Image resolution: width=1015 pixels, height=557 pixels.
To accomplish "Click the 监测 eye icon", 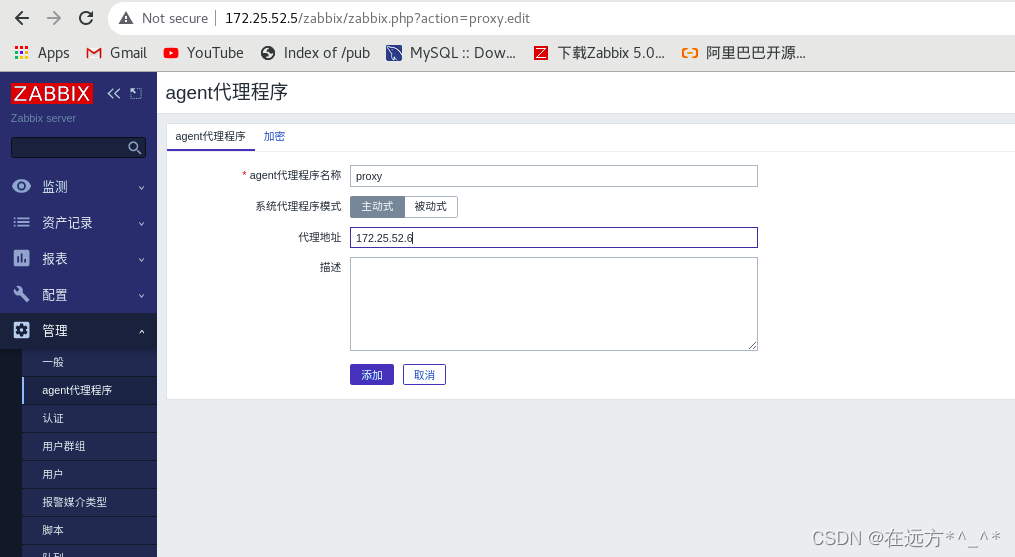I will pos(21,187).
